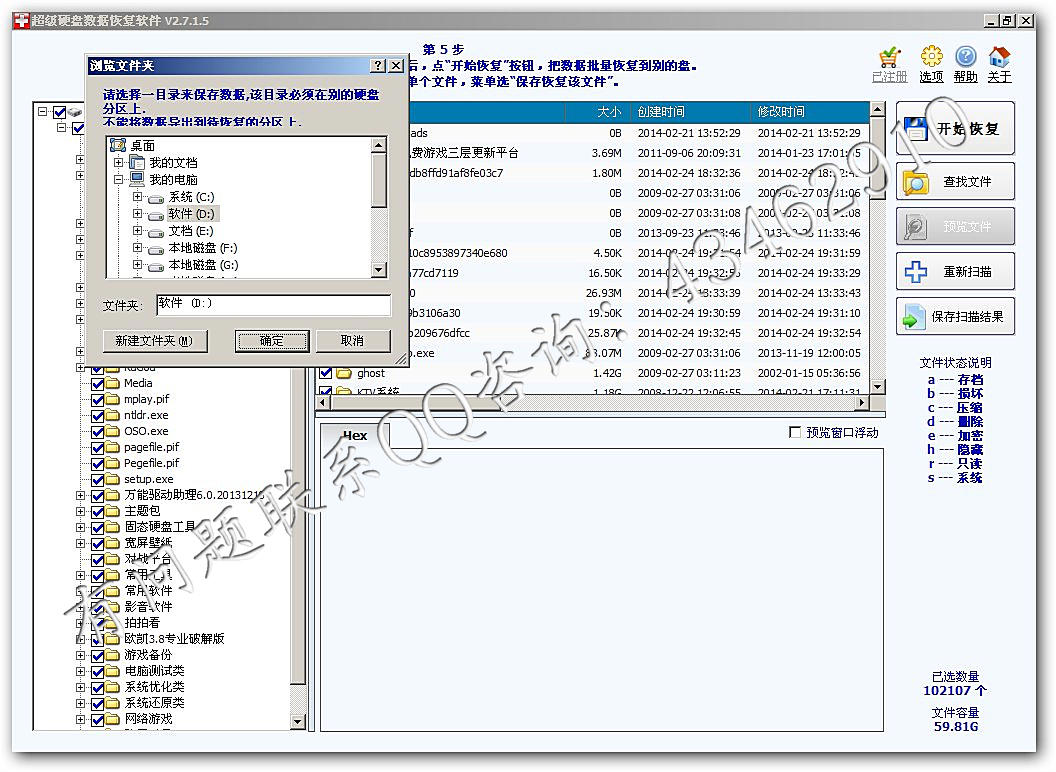
Task: Untick the ghost file checkbox
Action: coord(325,373)
